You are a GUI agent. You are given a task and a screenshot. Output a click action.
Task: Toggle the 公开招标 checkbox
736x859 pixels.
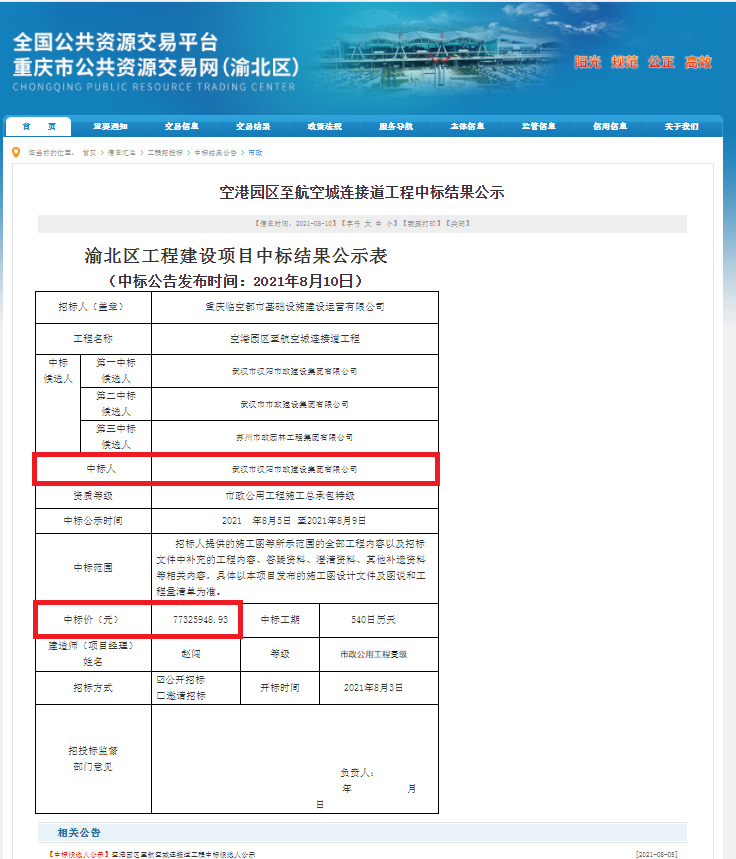(x=161, y=679)
